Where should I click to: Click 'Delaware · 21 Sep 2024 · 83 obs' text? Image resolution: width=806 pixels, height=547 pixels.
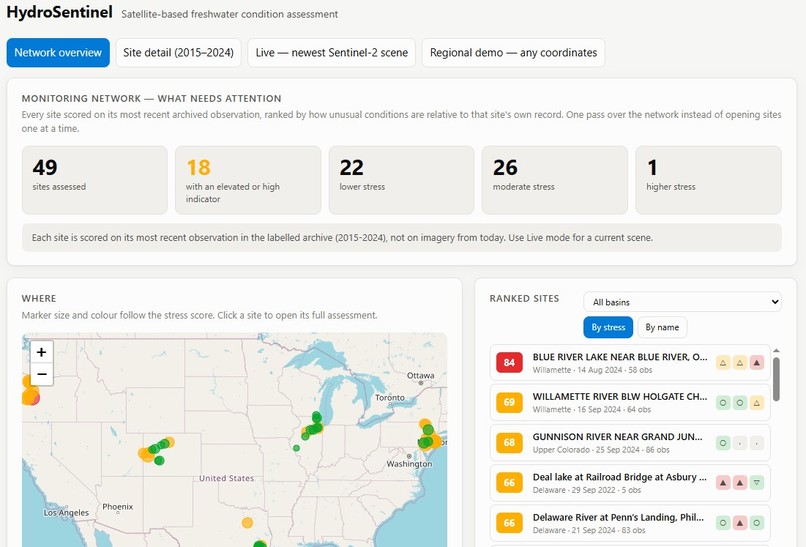point(589,530)
